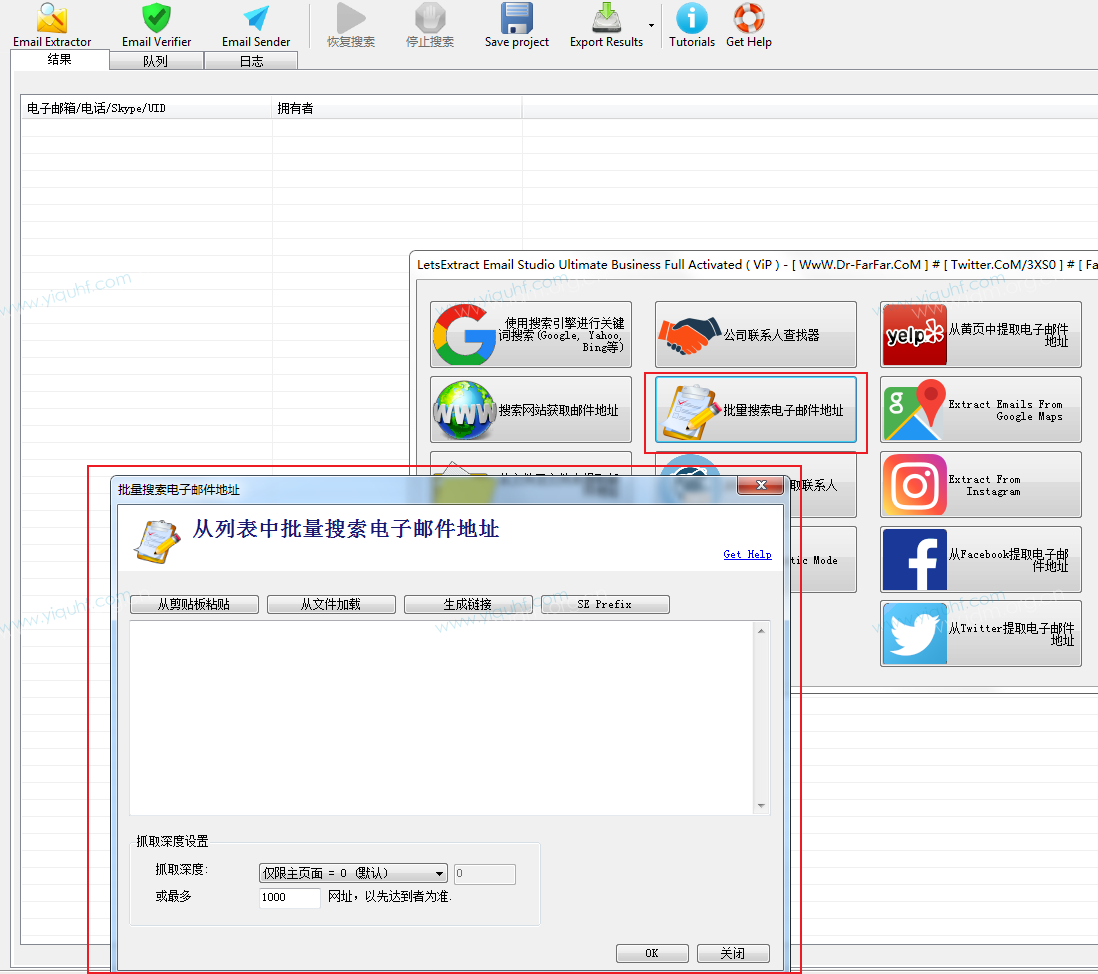Click the SE Prefix button
Viewport: 1098px width, 974px height.
(605, 604)
